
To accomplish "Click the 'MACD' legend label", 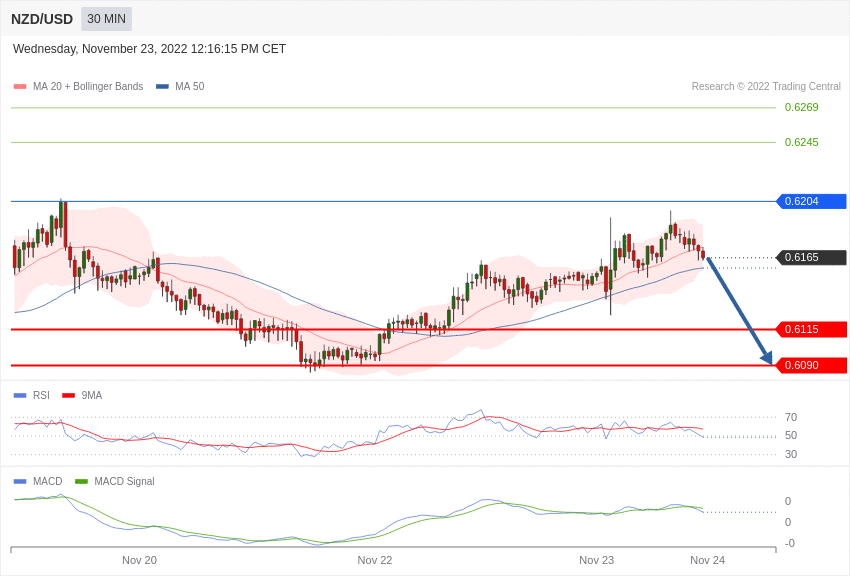I will [47, 482].
